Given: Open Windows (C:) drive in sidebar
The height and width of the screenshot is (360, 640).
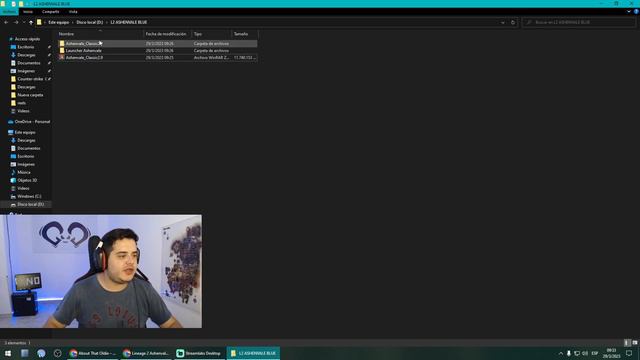Looking at the screenshot, I should tap(29, 196).
